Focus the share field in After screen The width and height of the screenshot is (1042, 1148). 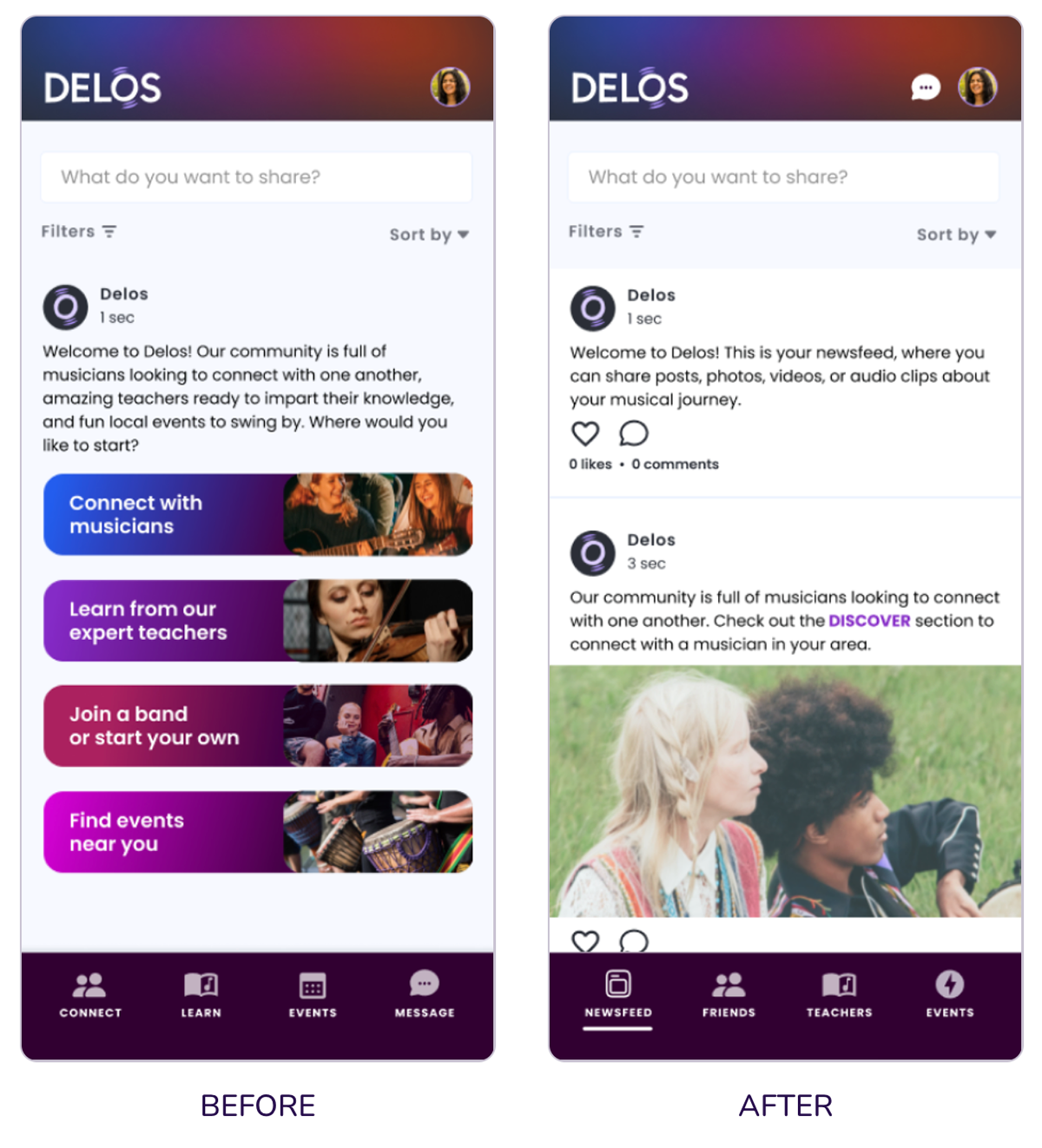[x=783, y=177]
